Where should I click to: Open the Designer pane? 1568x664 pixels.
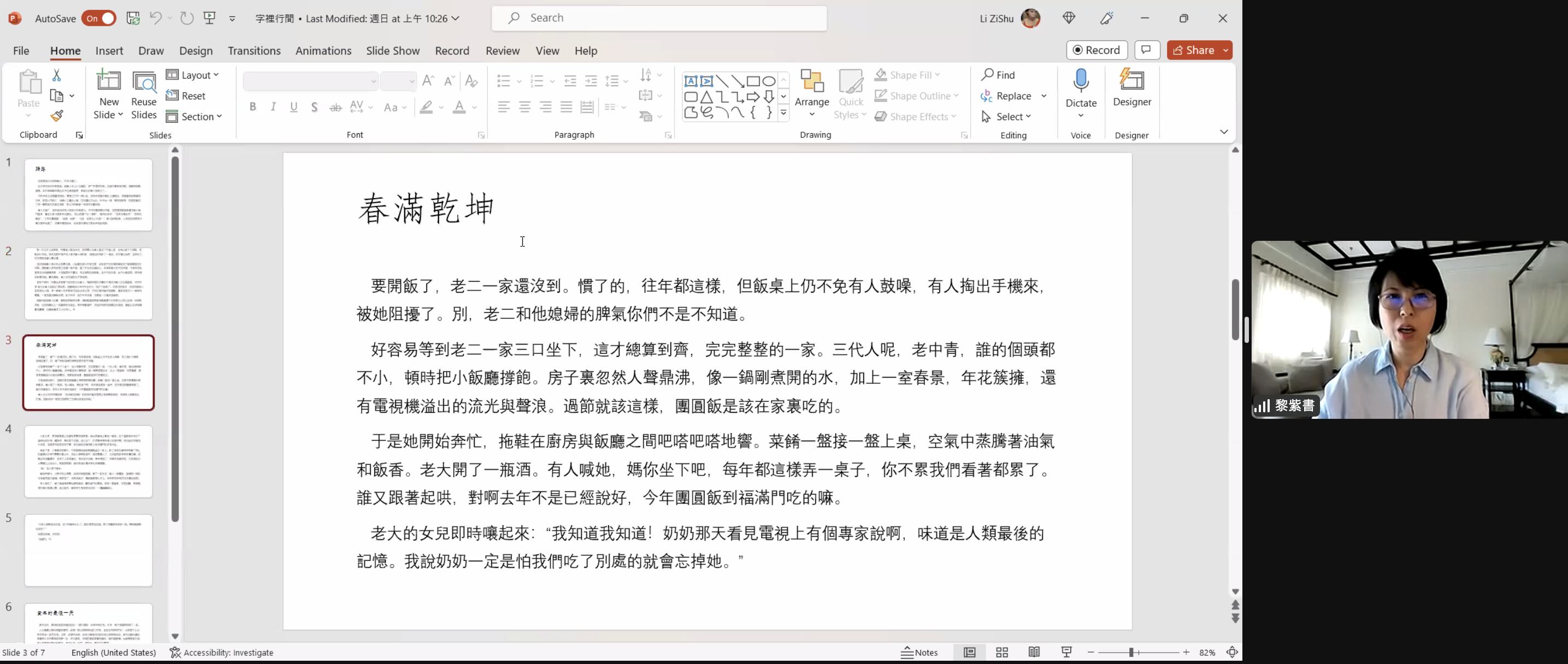click(x=1131, y=88)
